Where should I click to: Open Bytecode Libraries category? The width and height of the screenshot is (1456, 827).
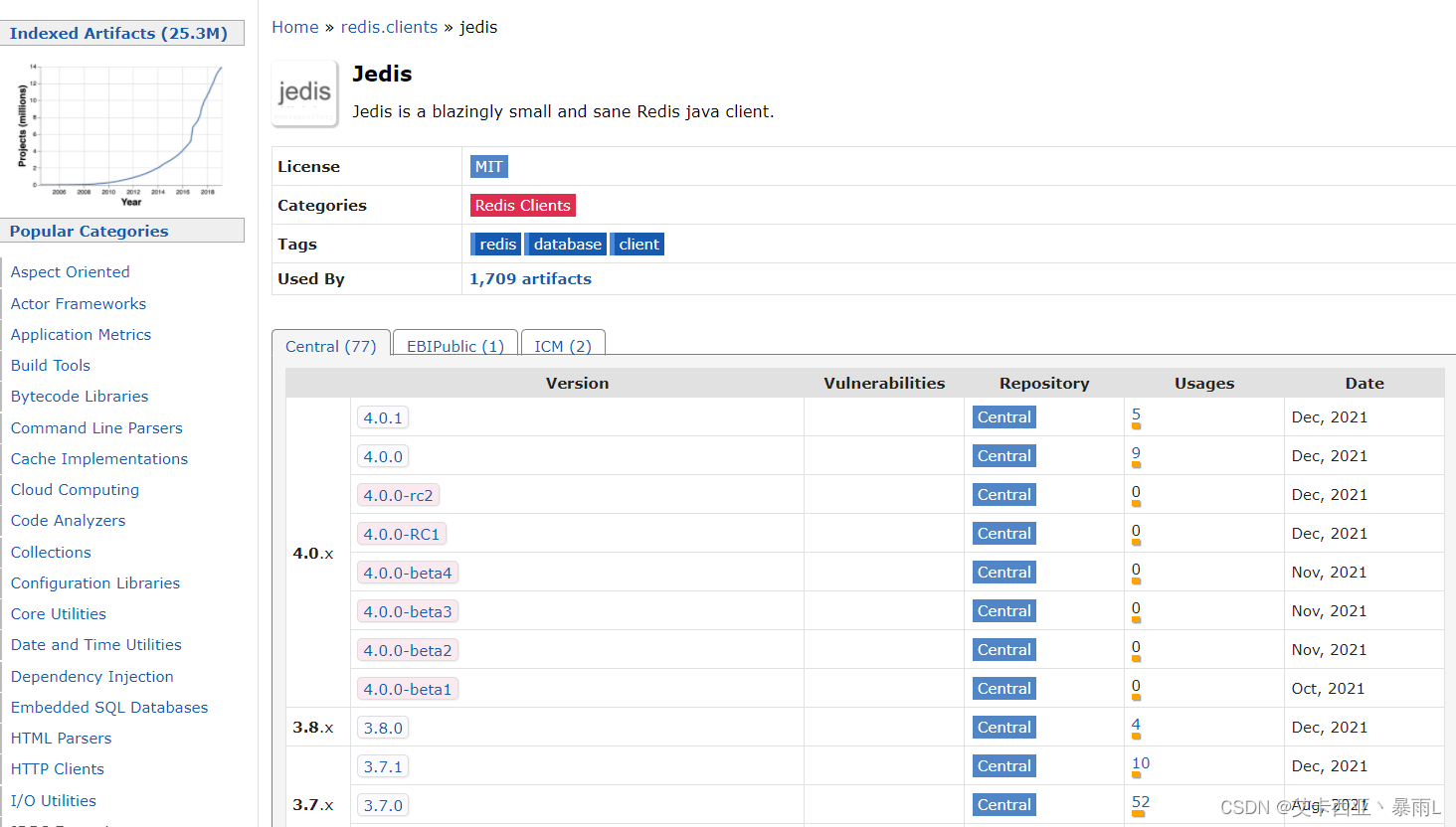(80, 397)
